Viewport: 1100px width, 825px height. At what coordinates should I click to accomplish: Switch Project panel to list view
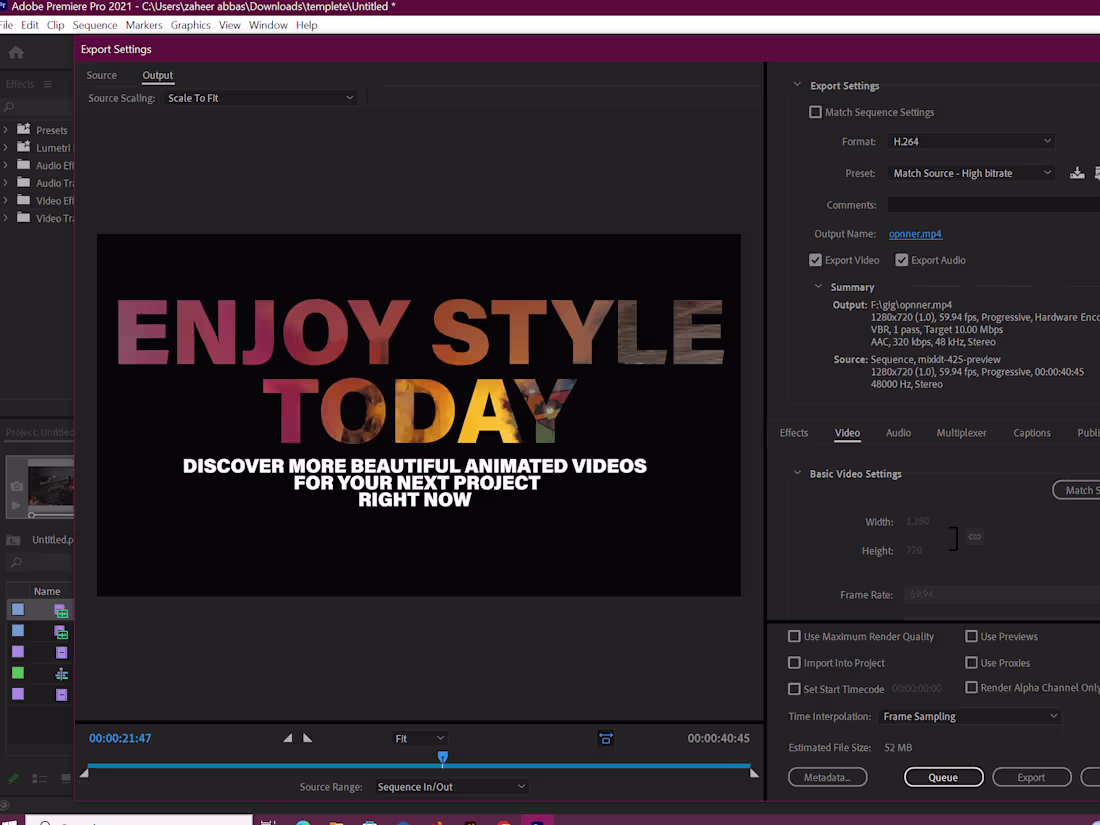click(39, 778)
